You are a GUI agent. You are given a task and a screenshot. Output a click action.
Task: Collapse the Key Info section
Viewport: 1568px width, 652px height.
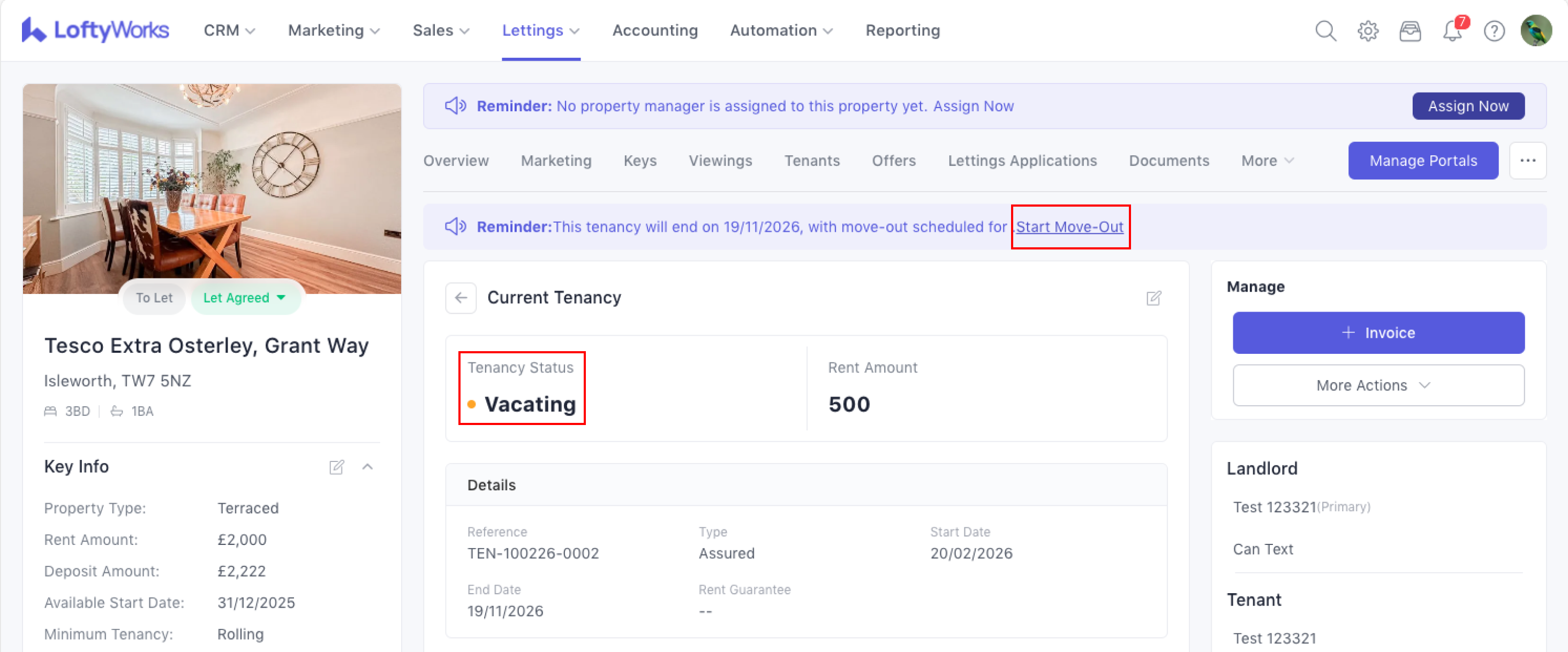pos(368,466)
